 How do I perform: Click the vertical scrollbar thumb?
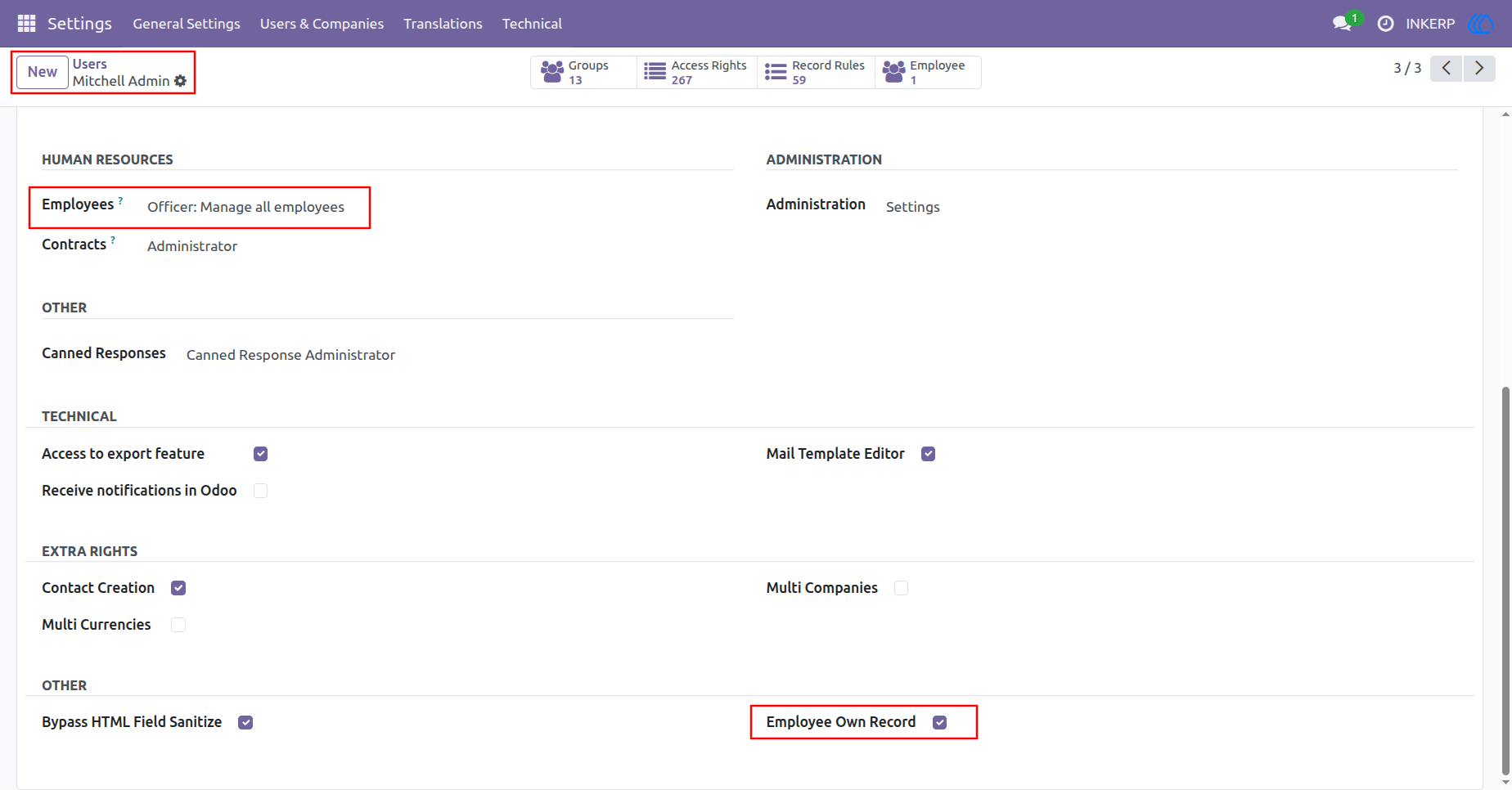pyautogui.click(x=1505, y=579)
